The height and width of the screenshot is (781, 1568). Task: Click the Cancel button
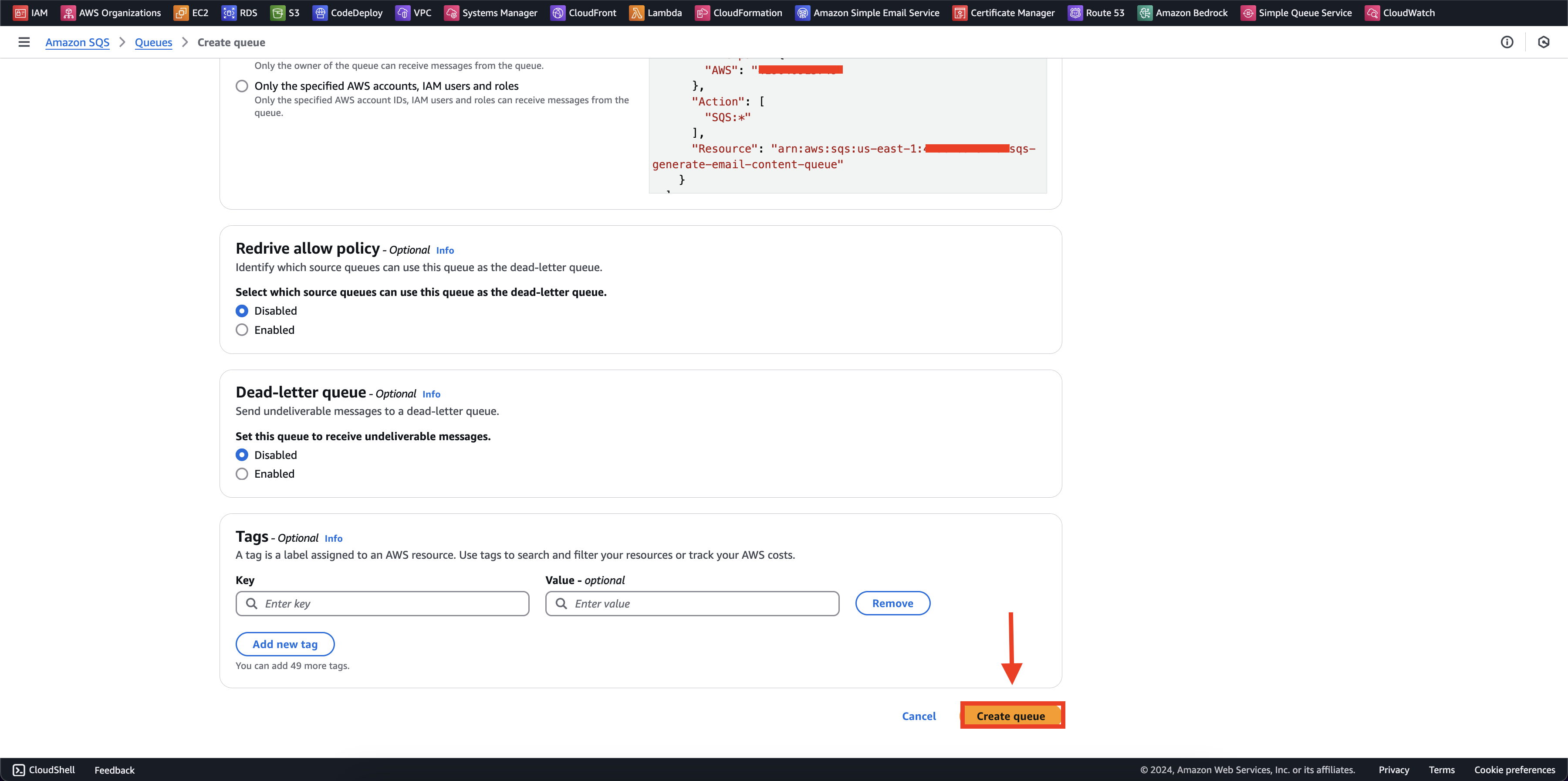(x=918, y=716)
